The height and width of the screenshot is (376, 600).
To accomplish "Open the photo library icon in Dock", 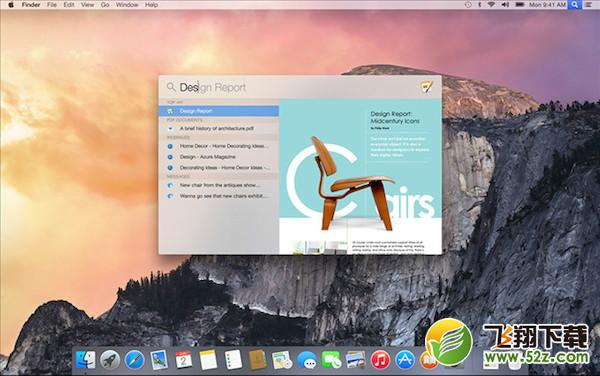I will point(356,360).
